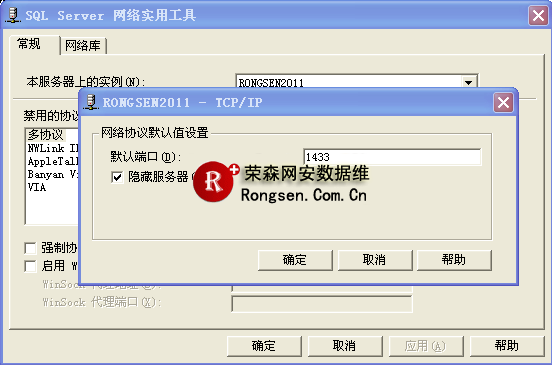
Task: Open the server instance RONGSEN2011 dropdown
Action: [x=468, y=82]
